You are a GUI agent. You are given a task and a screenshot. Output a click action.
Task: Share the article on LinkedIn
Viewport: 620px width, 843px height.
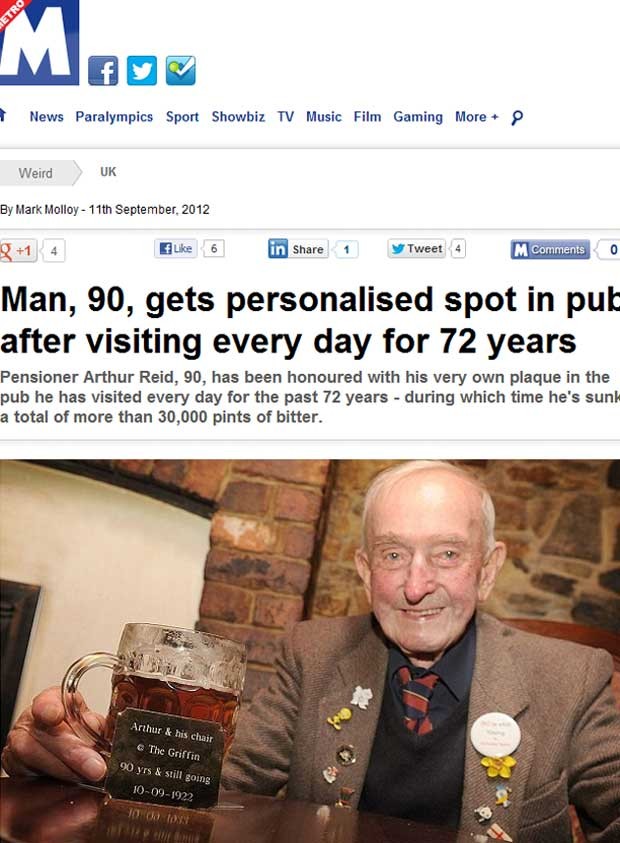298,249
